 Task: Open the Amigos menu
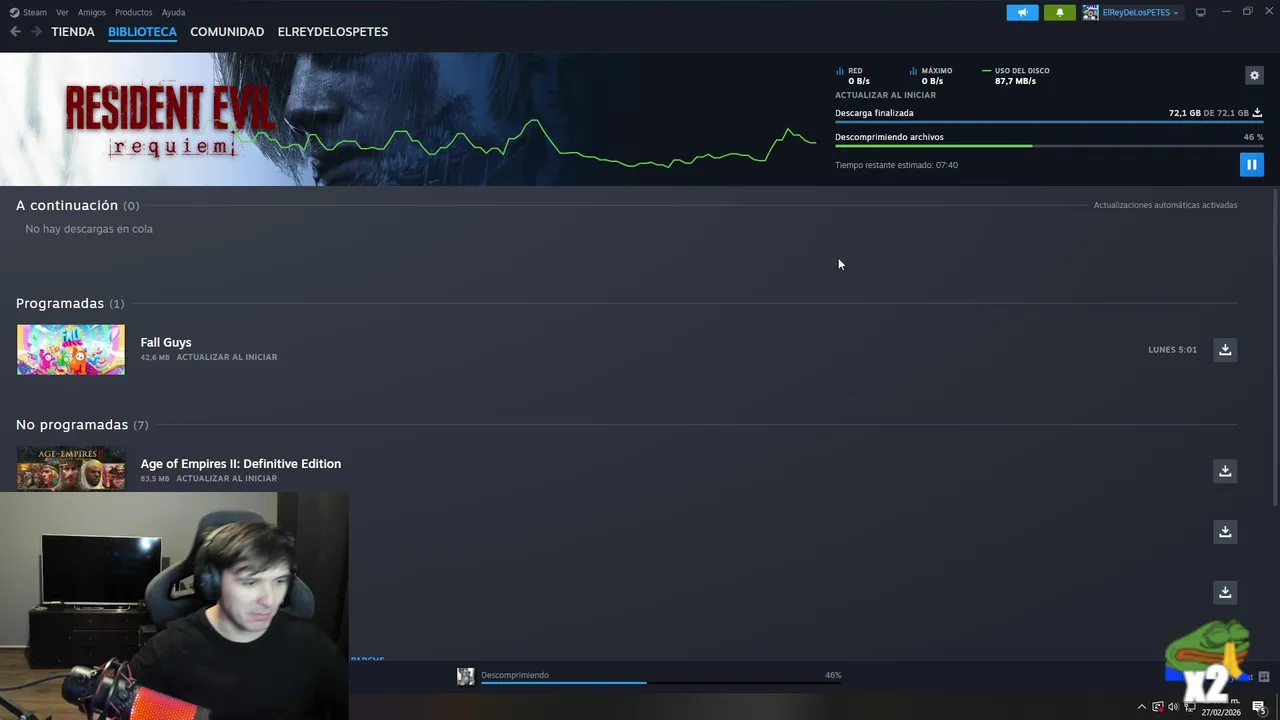92,12
